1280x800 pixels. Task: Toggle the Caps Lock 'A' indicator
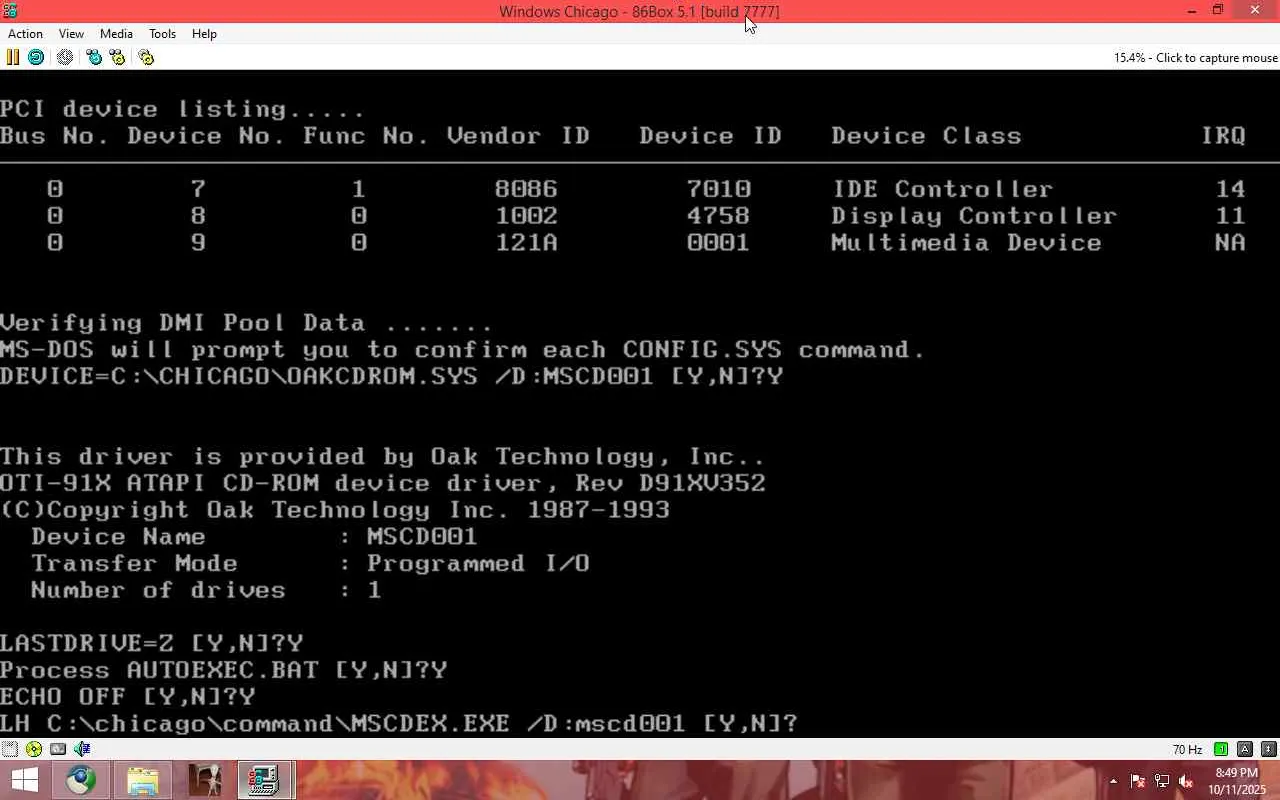click(1245, 749)
